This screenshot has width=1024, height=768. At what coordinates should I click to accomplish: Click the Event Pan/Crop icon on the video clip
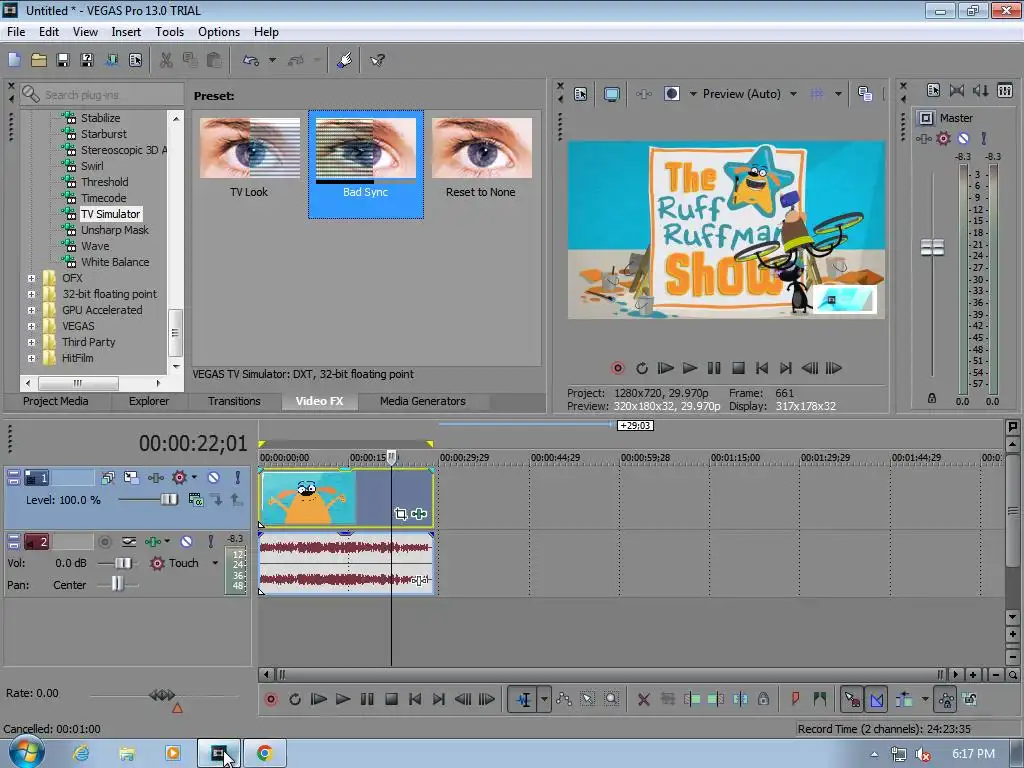coord(400,514)
